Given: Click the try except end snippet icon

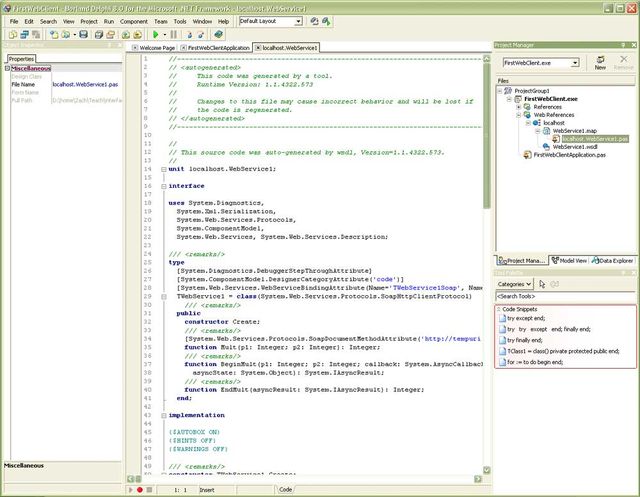Looking at the screenshot, I should pos(502,318).
